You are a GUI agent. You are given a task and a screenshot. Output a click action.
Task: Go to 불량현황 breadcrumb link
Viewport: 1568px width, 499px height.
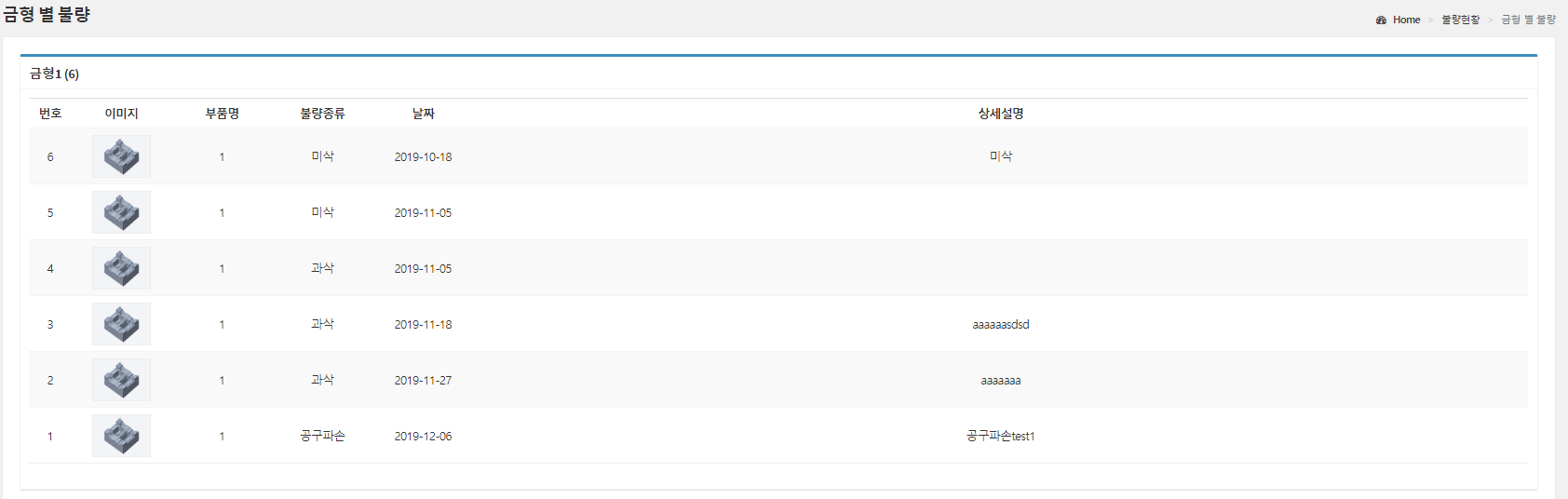click(1460, 20)
